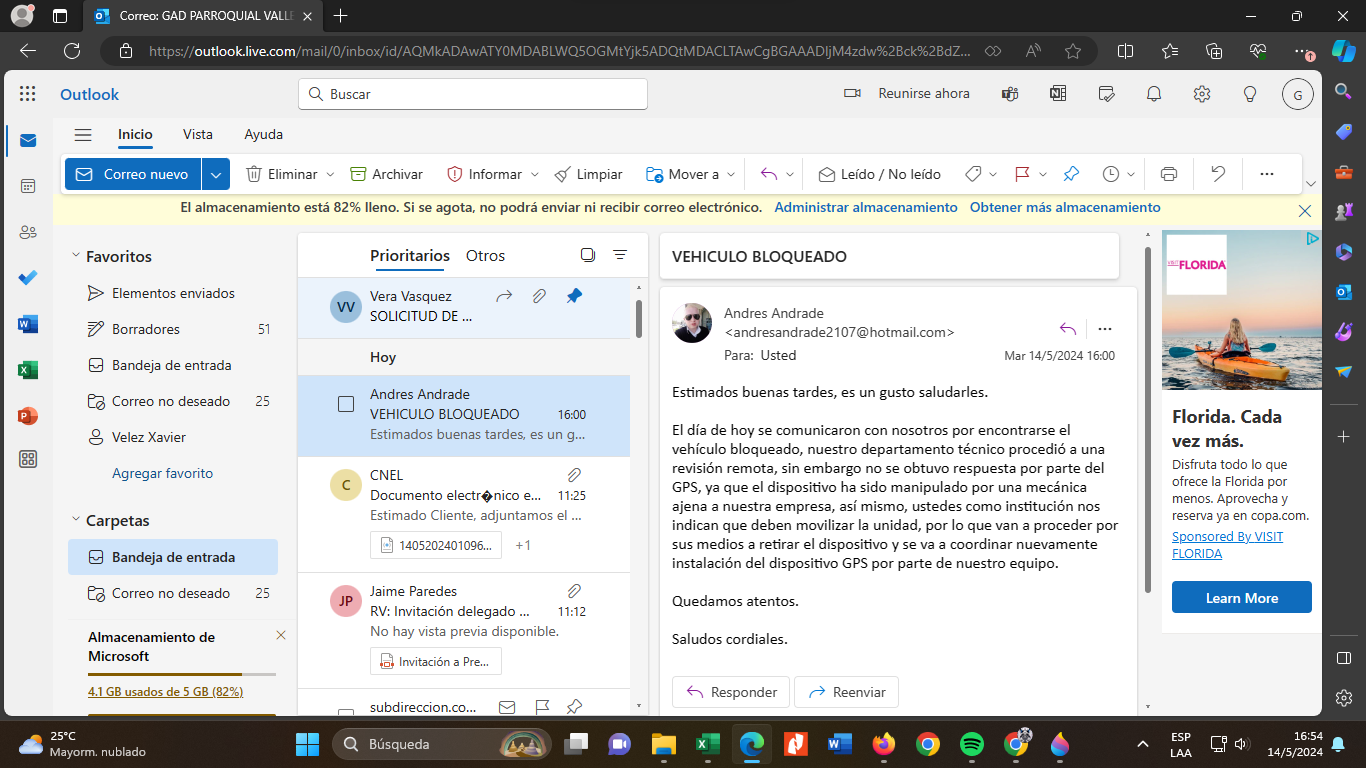Open the notifications bell icon

[x=1154, y=94]
